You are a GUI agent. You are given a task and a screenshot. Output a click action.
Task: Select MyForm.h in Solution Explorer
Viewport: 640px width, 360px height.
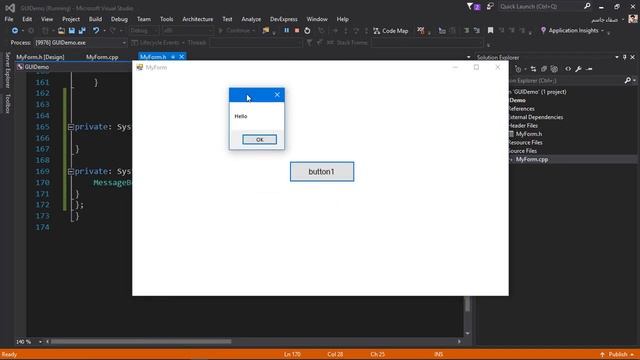pyautogui.click(x=529, y=134)
